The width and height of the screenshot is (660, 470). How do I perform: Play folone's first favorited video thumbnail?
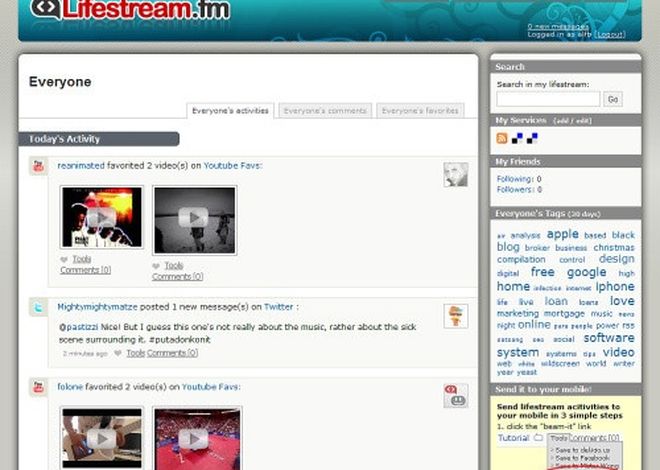click(101, 438)
